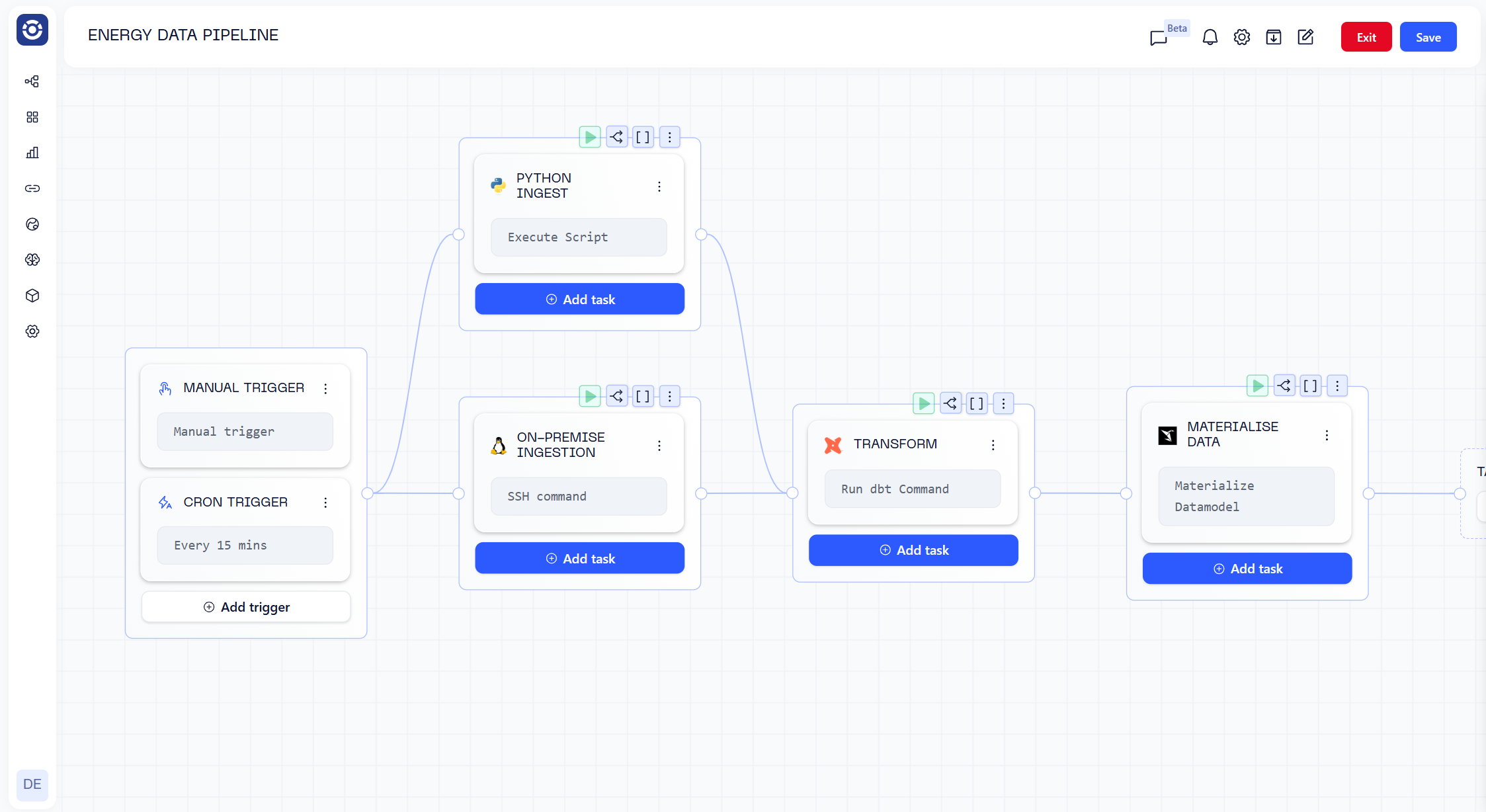Click the branch icon above Transform group
Viewport: 1486px width, 812px height.
coord(950,403)
